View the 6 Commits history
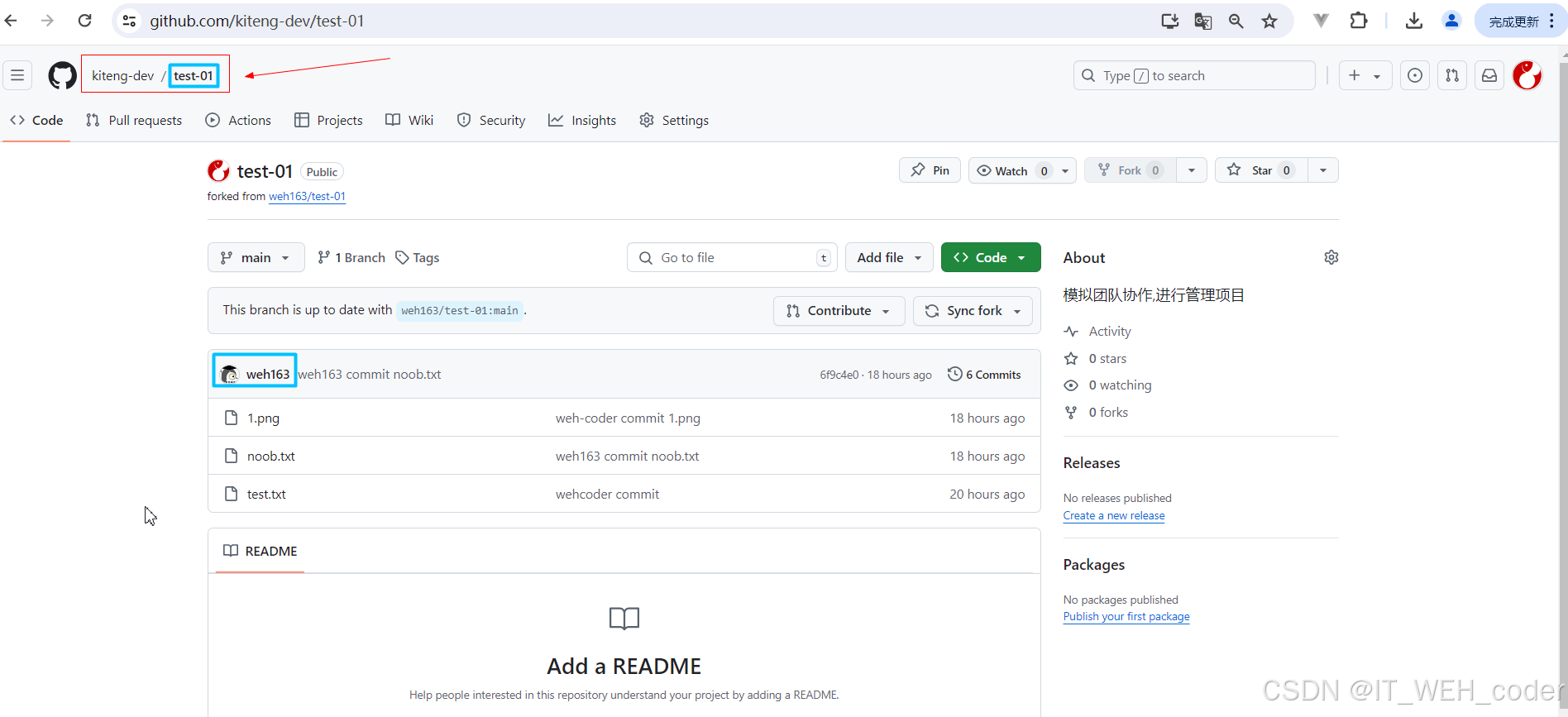 coord(984,374)
